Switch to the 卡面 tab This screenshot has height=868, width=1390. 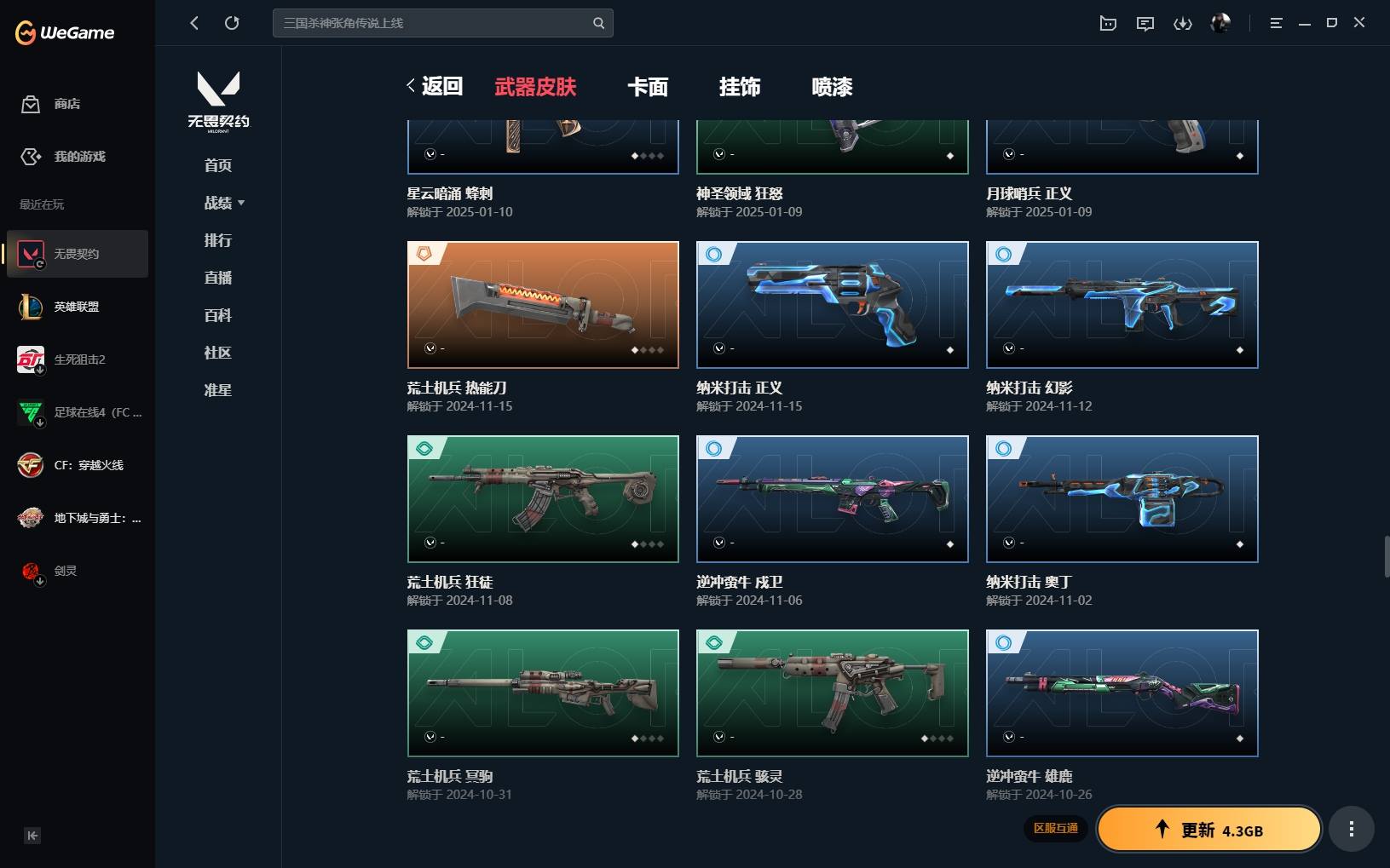coord(648,87)
